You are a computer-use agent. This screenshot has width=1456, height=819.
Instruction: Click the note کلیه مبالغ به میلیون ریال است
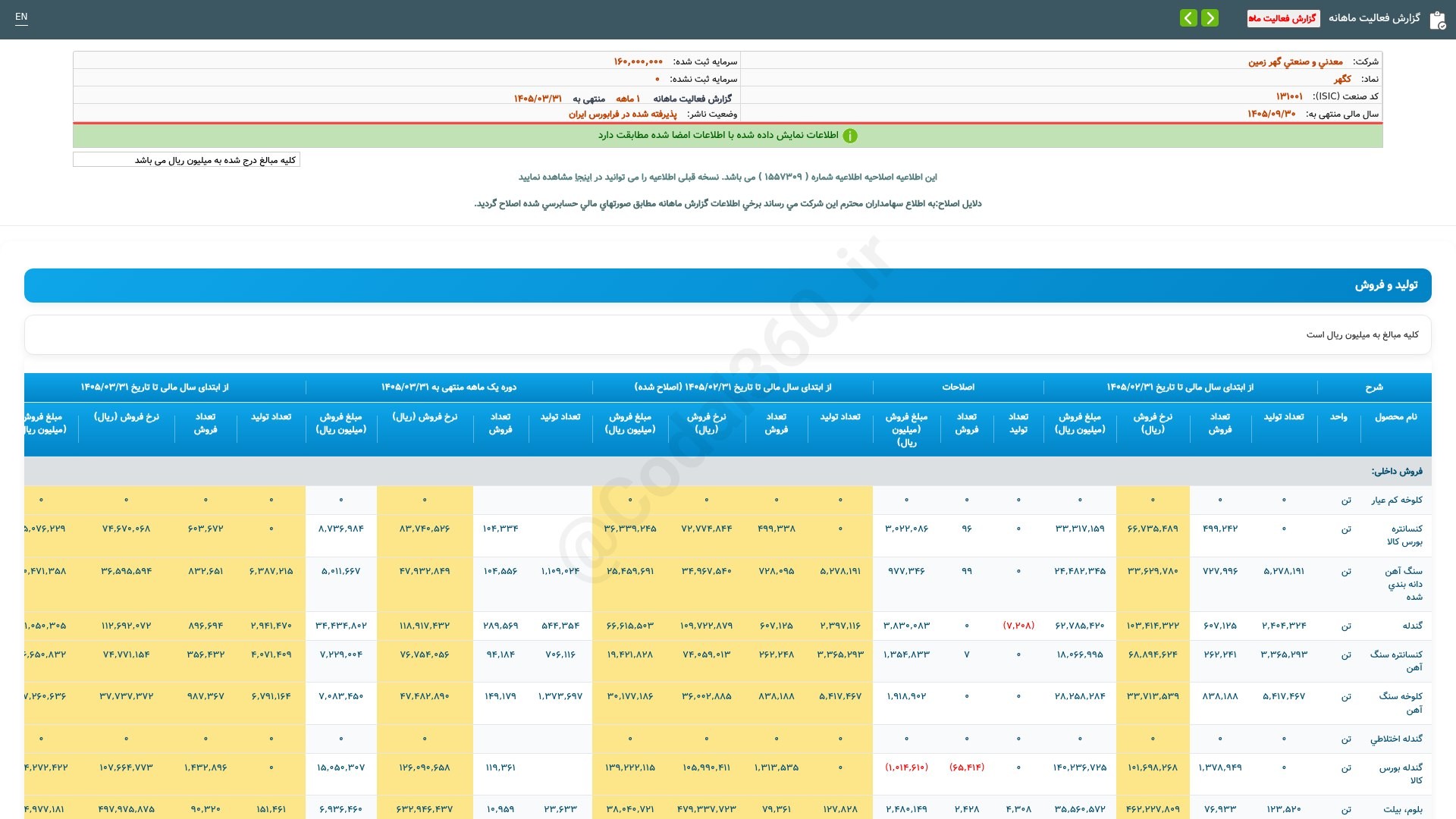[x=1362, y=334]
